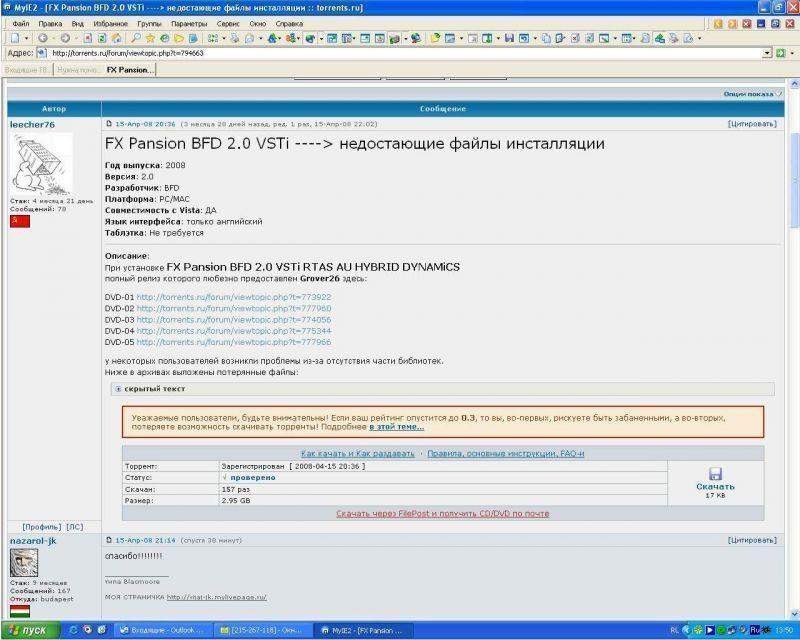
Task: Open the Избранное menu
Action: point(110,23)
